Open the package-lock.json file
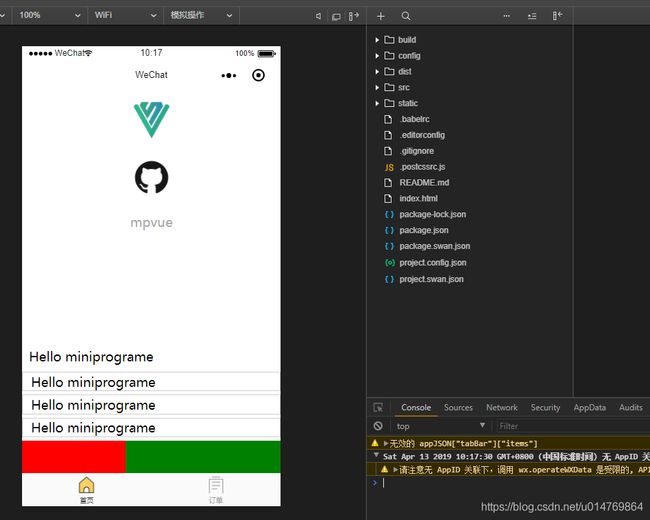Screen dimensions: 650x520 (x=432, y=215)
